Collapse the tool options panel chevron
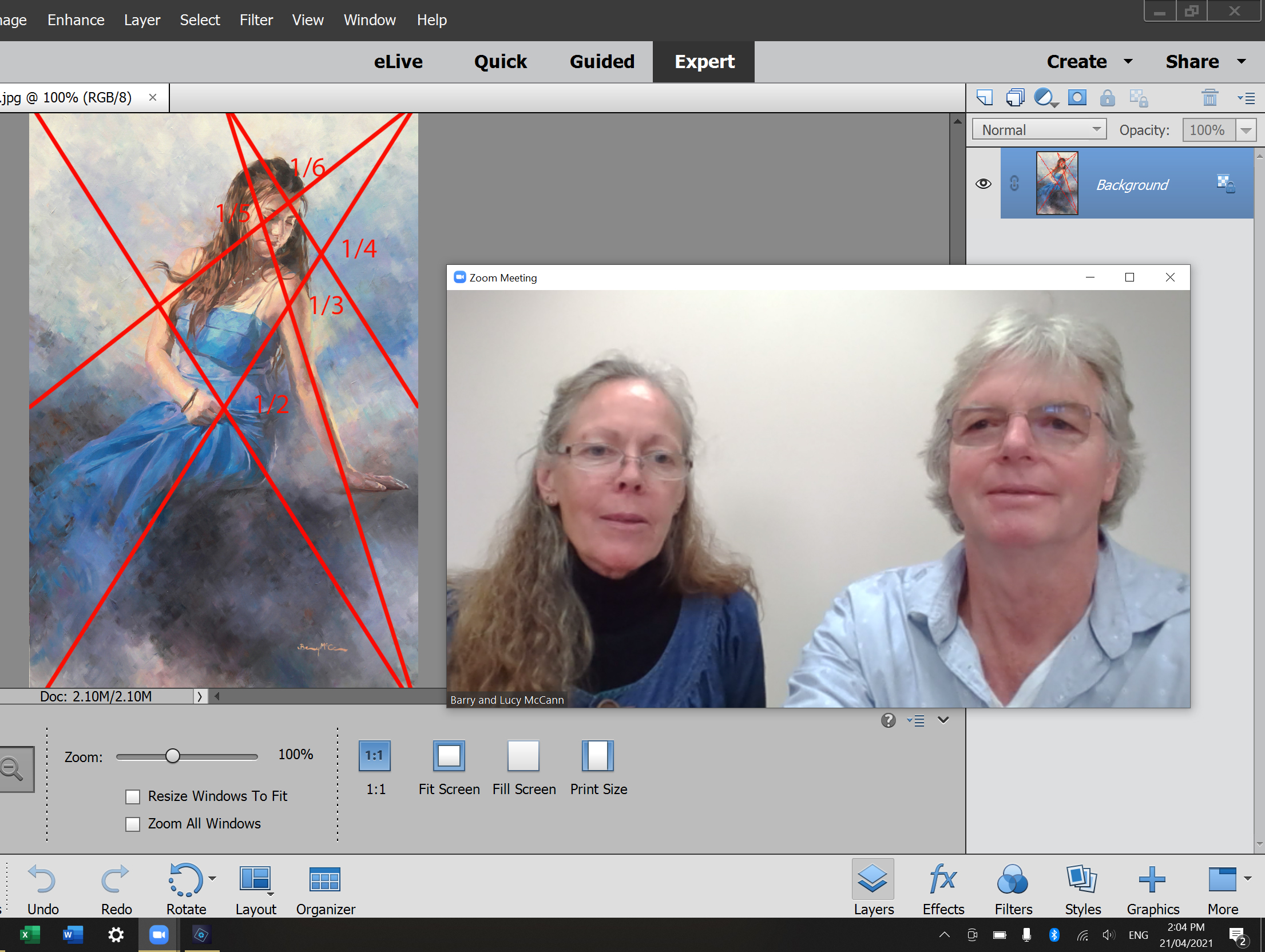 click(943, 720)
